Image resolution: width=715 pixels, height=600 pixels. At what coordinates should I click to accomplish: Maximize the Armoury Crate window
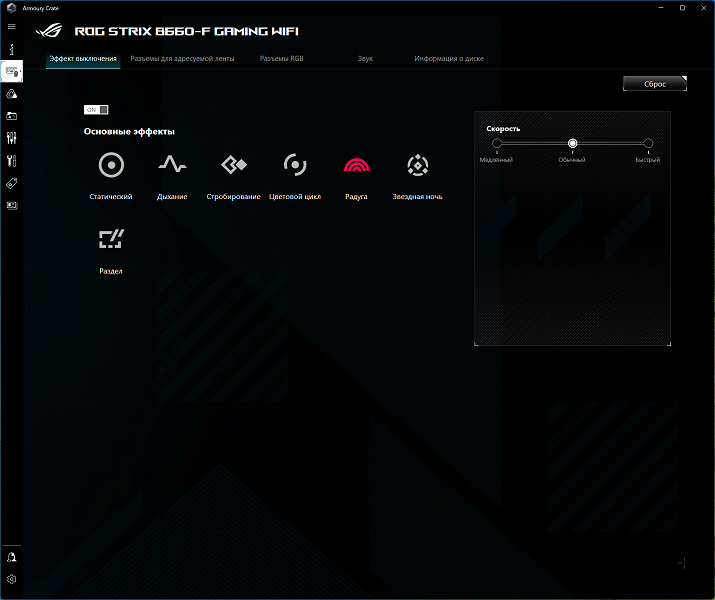point(682,8)
